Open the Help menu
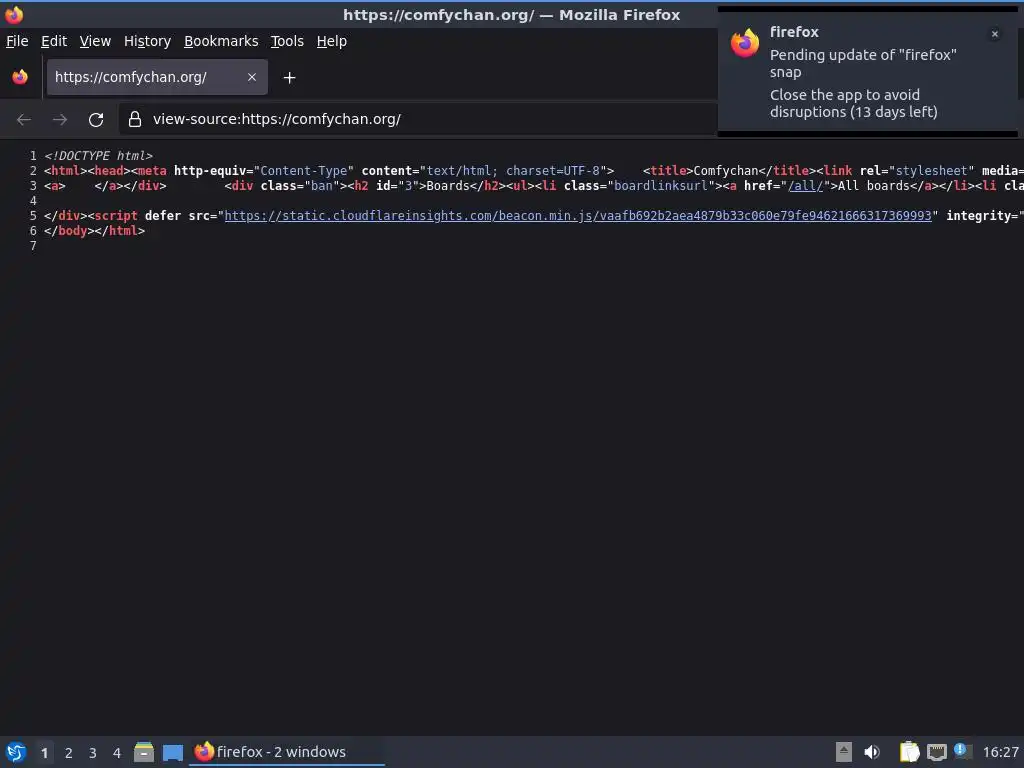This screenshot has height=768, width=1024. click(332, 41)
